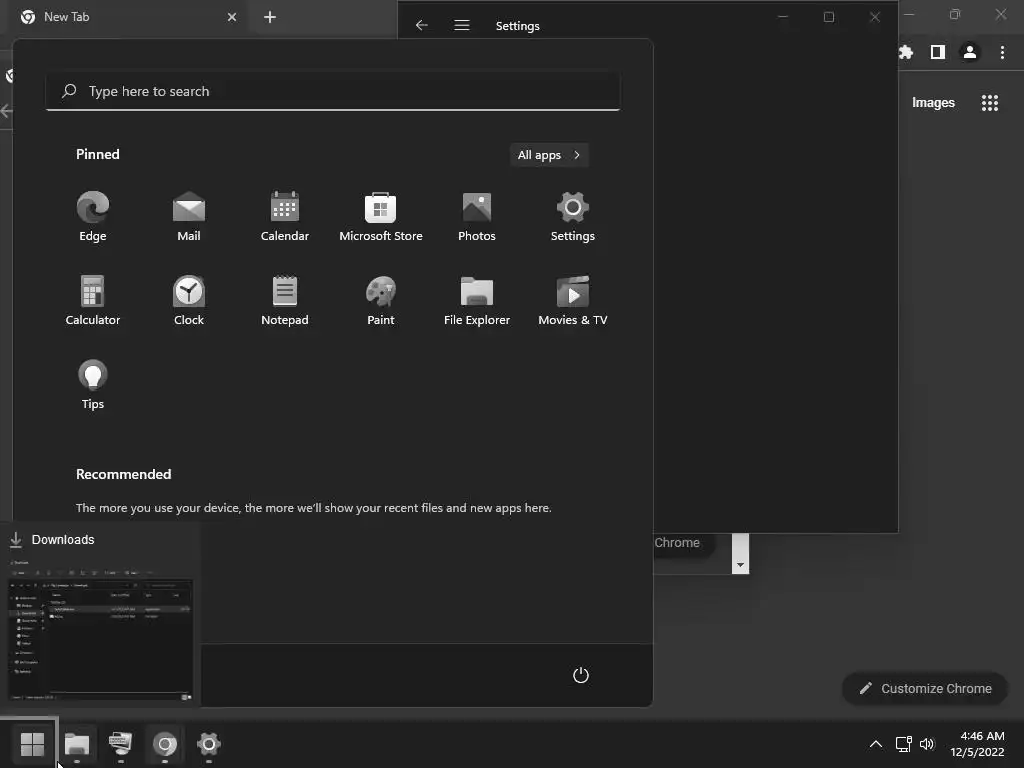Click the on-screen keyboard taskbar icon

pos(120,743)
